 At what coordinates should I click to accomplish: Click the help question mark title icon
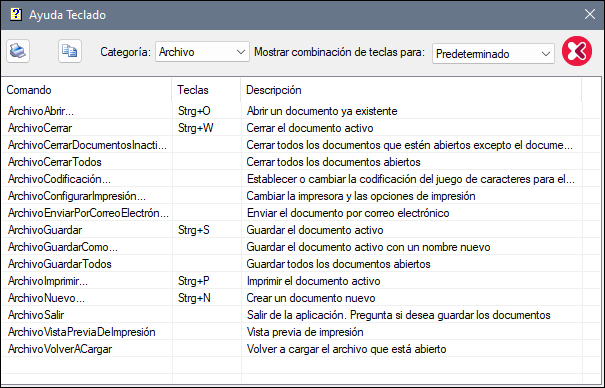(x=15, y=15)
